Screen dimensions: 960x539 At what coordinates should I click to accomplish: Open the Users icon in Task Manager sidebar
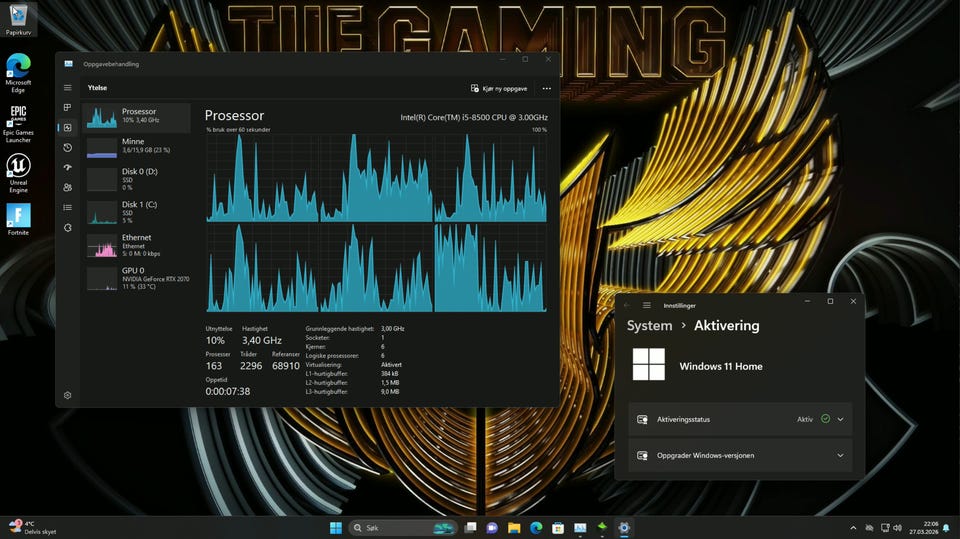[68, 187]
